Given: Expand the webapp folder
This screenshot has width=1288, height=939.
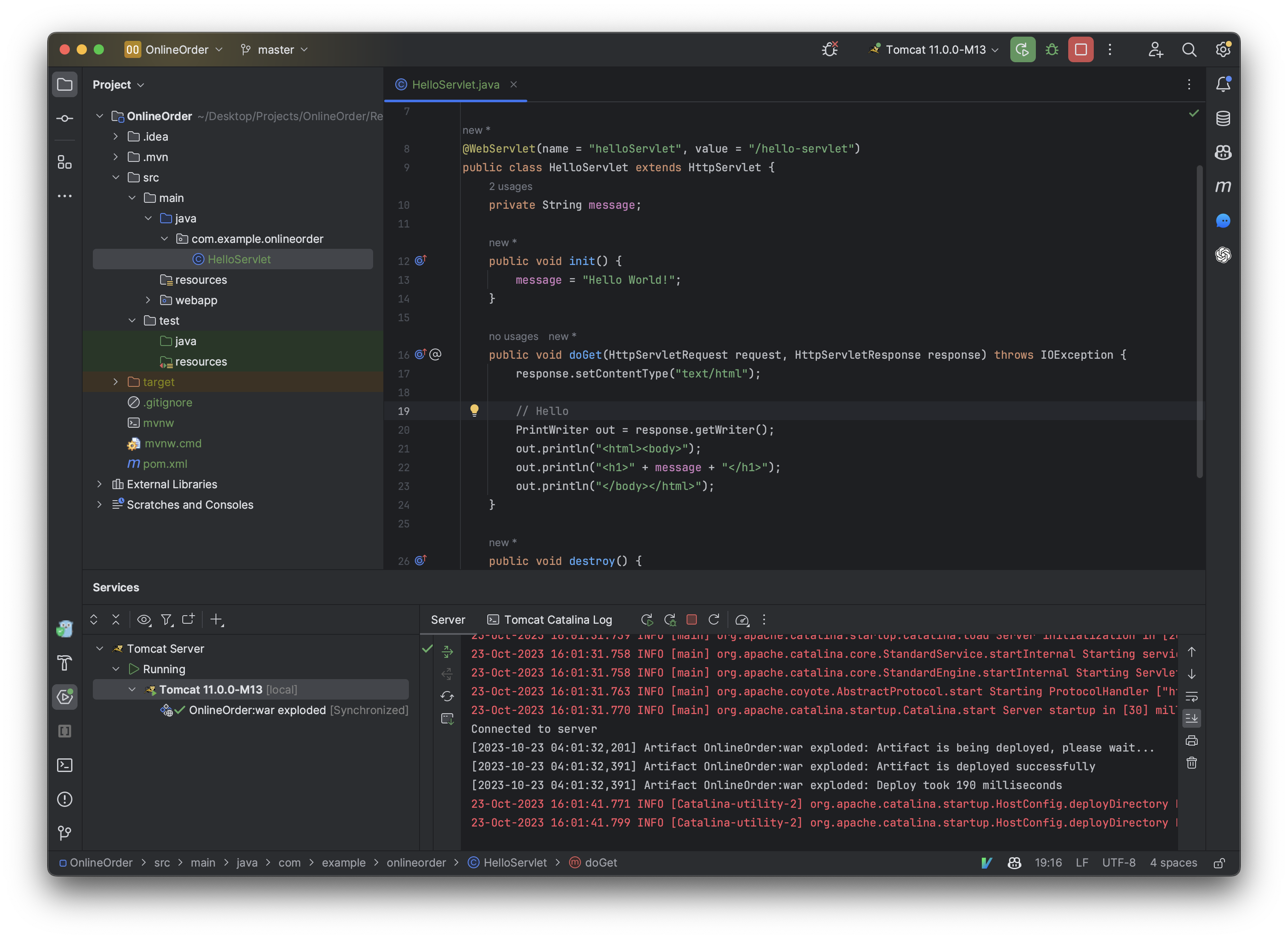Looking at the screenshot, I should [148, 300].
